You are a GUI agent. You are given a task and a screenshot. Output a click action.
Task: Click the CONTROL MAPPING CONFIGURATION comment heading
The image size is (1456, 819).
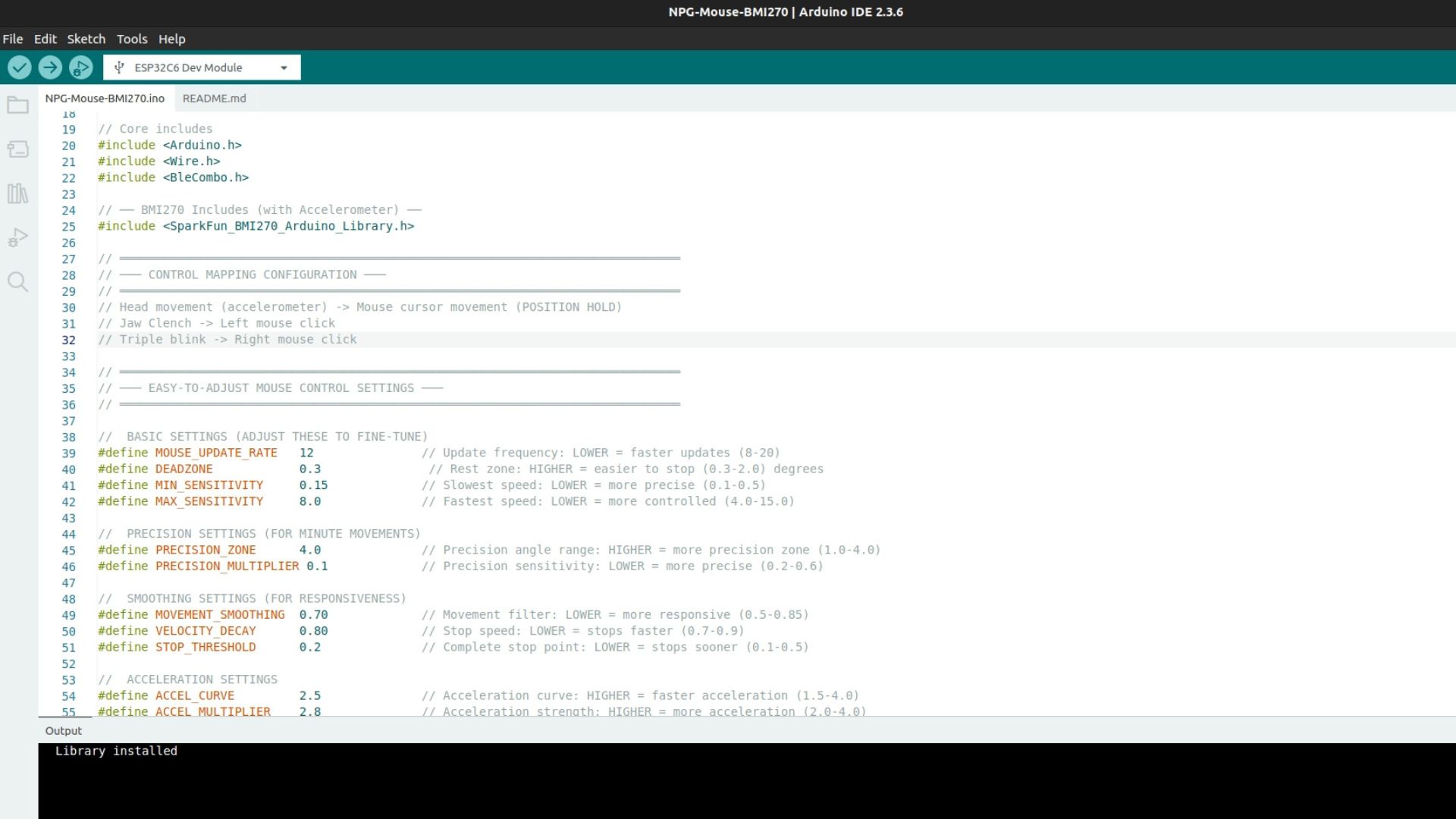coord(242,275)
